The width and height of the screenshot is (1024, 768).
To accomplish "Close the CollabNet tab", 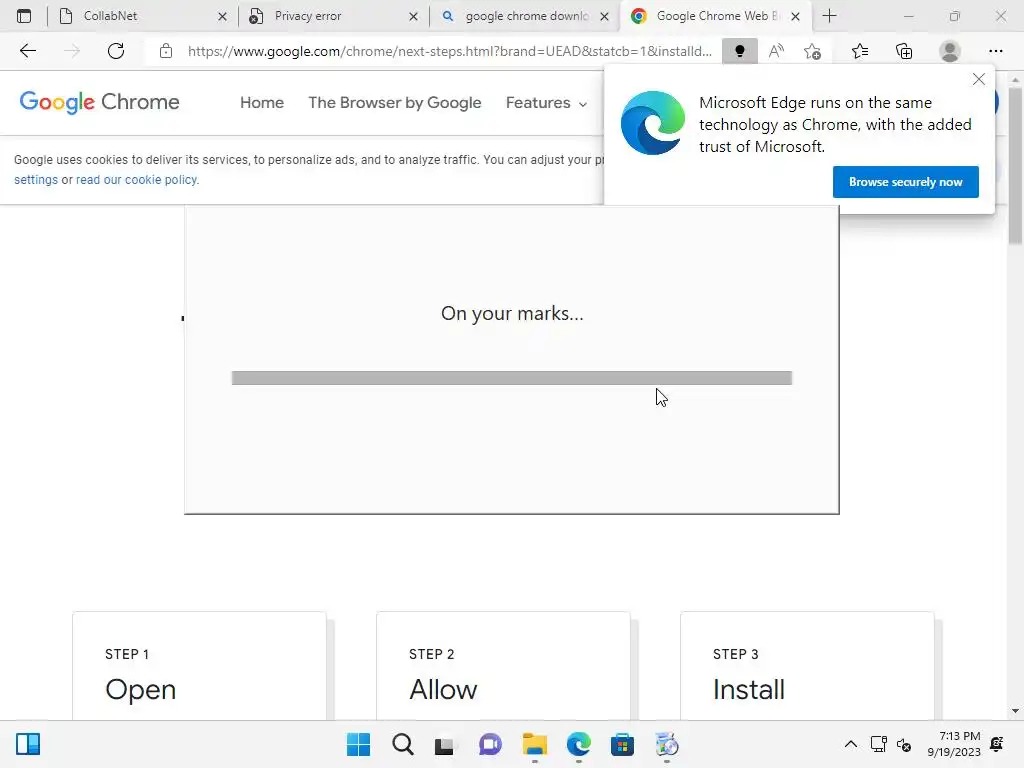I will (x=223, y=16).
